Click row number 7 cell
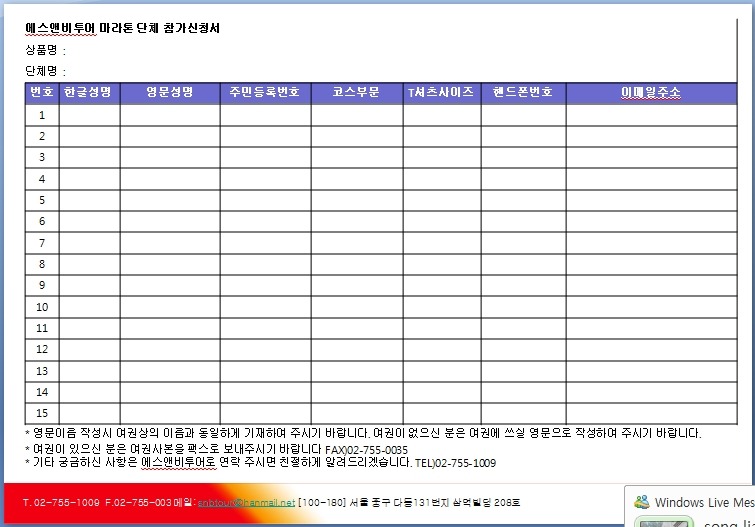The image size is (755, 527). coord(42,243)
